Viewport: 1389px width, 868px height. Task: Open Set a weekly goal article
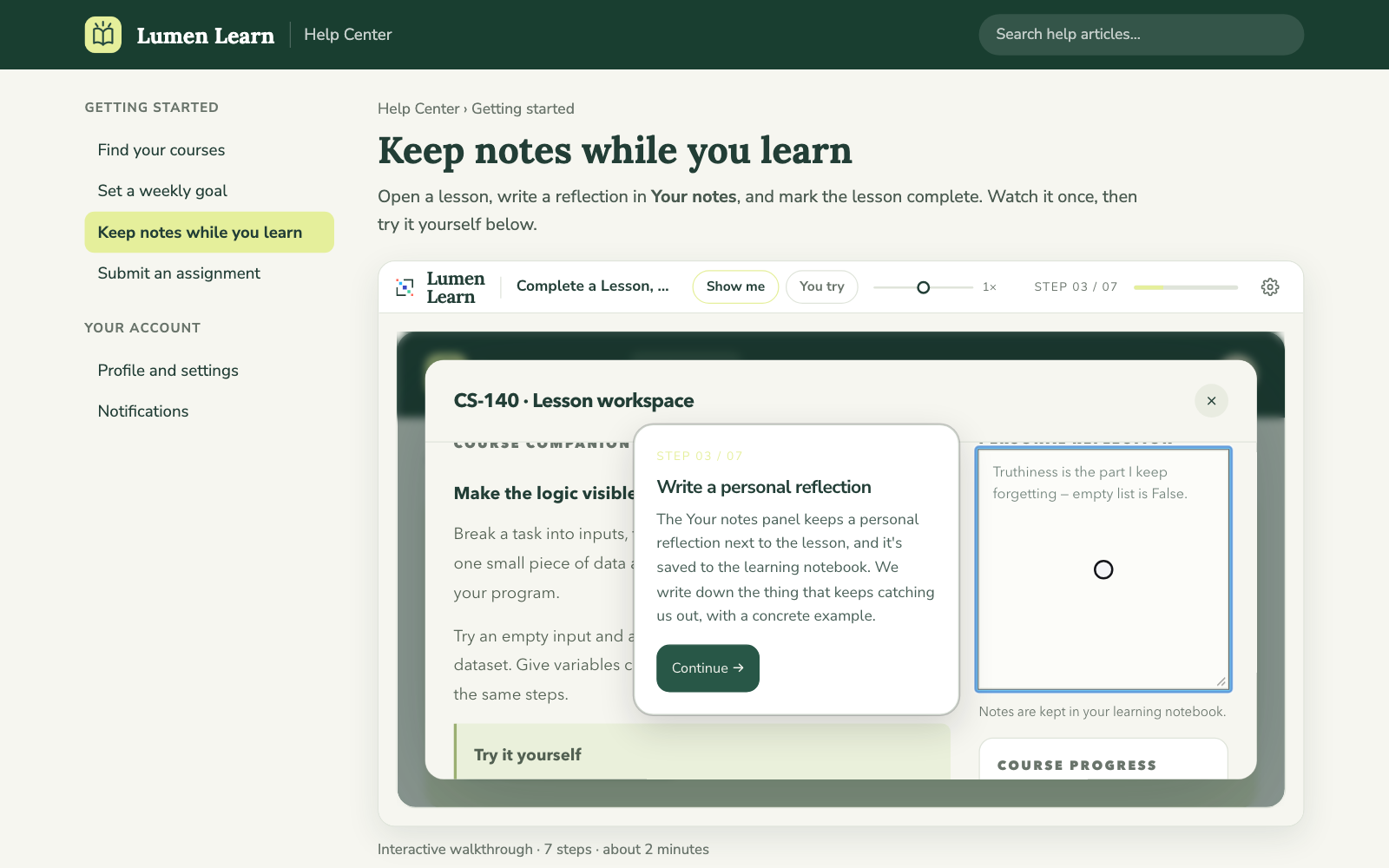[162, 191]
